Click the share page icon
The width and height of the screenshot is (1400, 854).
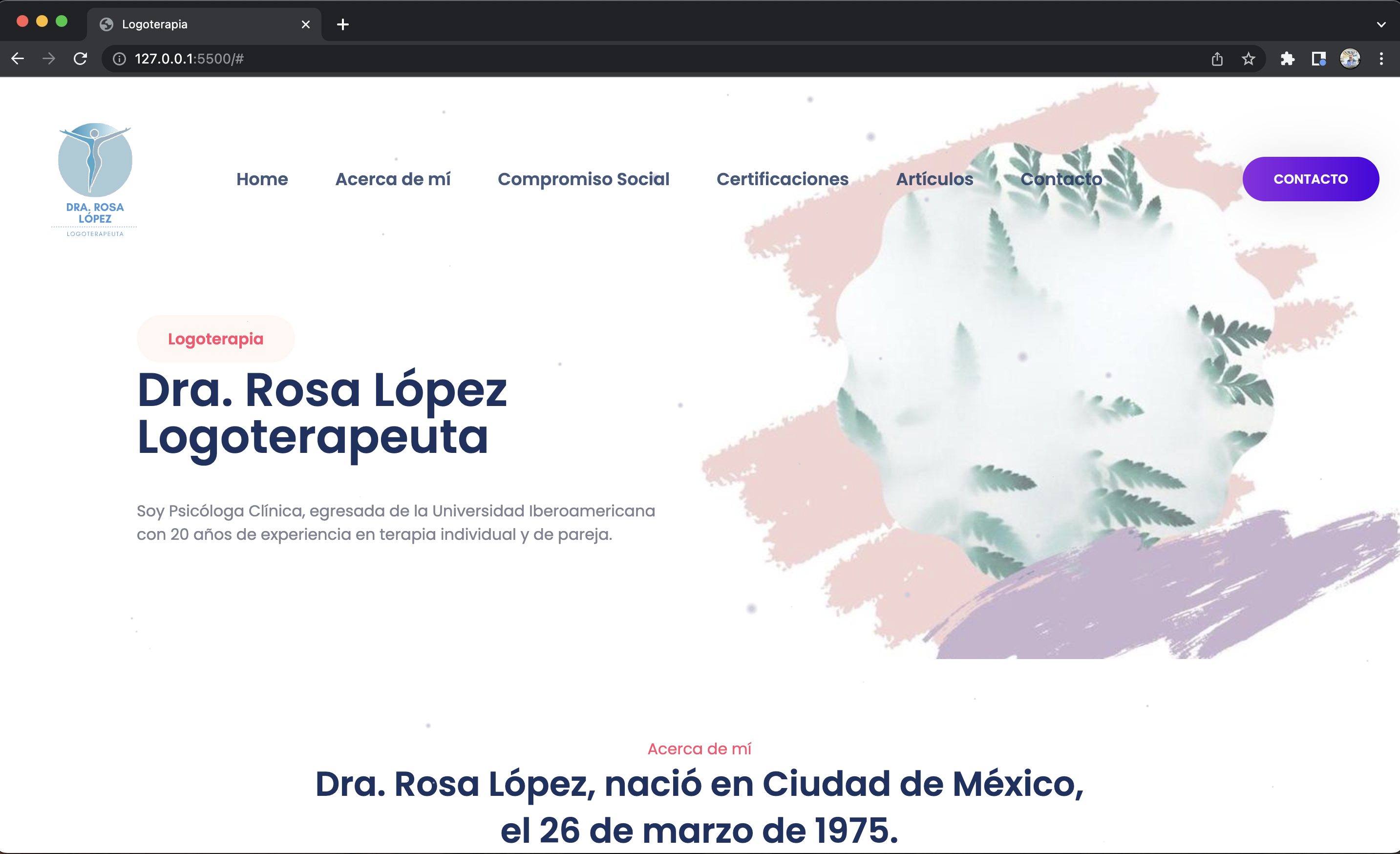tap(1216, 59)
